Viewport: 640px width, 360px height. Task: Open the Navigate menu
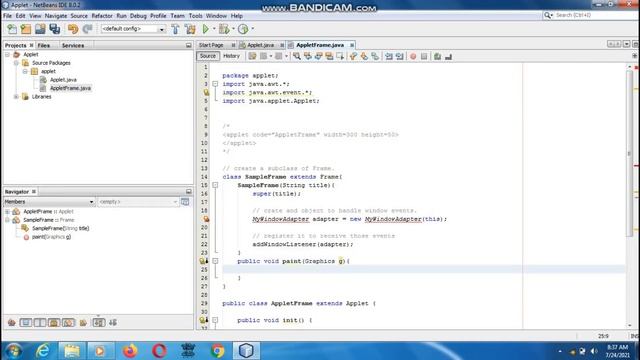pos(56,16)
